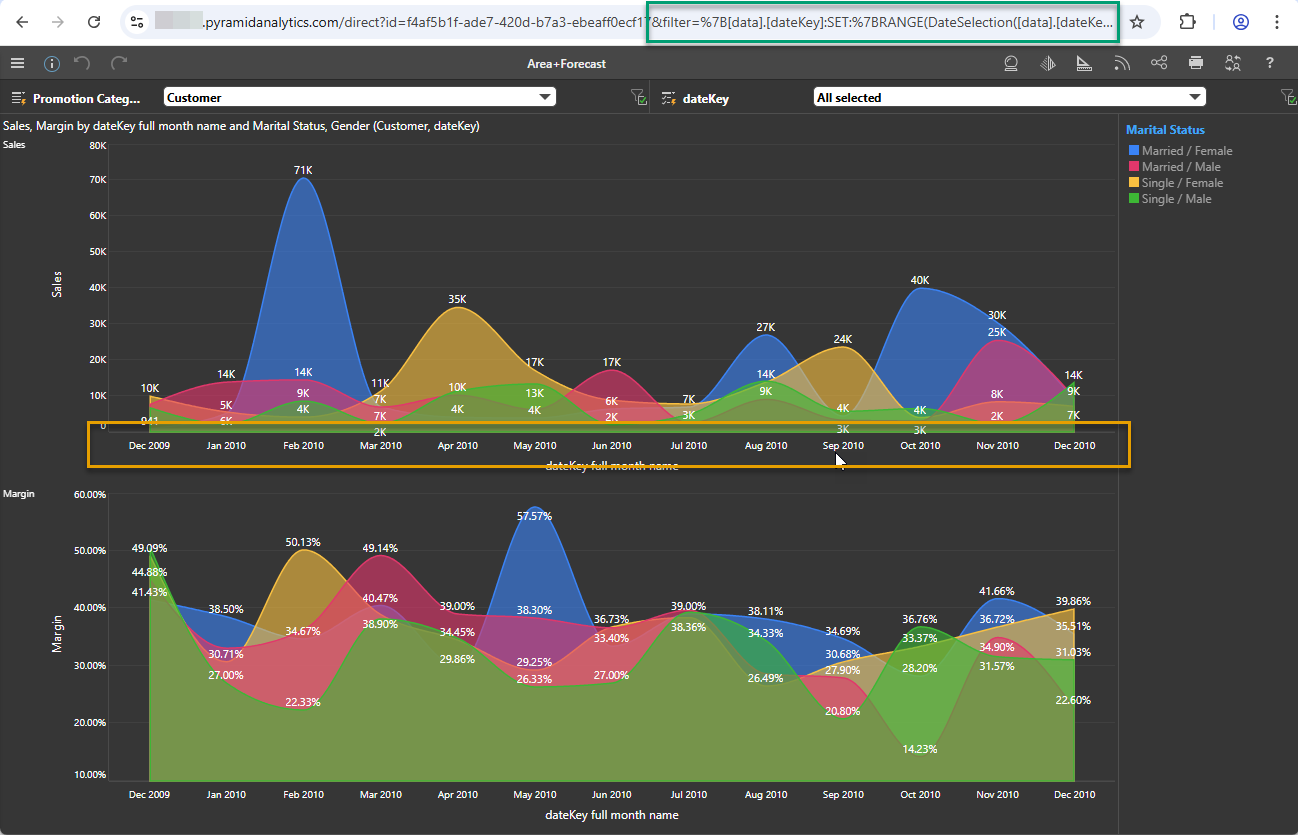1298x835 pixels.
Task: Click the Single / Male legend entry
Action: 1176,199
